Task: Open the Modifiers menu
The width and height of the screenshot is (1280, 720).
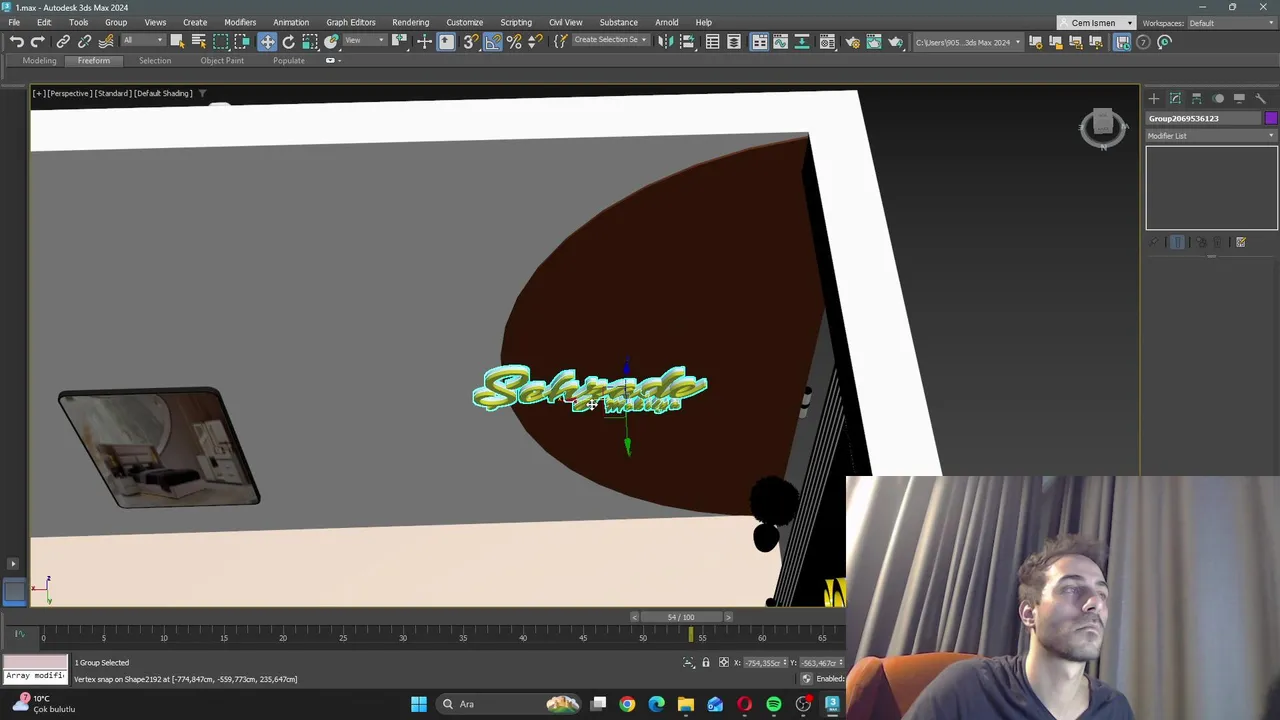Action: tap(240, 22)
